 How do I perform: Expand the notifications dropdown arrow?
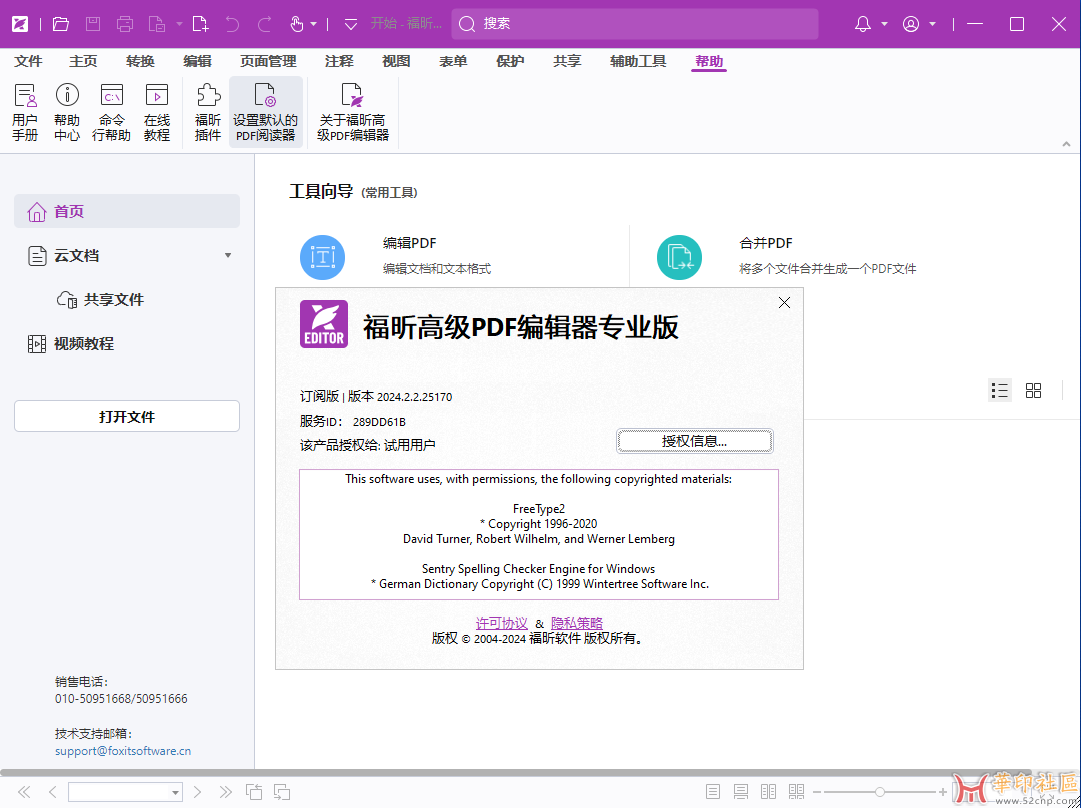[885, 24]
